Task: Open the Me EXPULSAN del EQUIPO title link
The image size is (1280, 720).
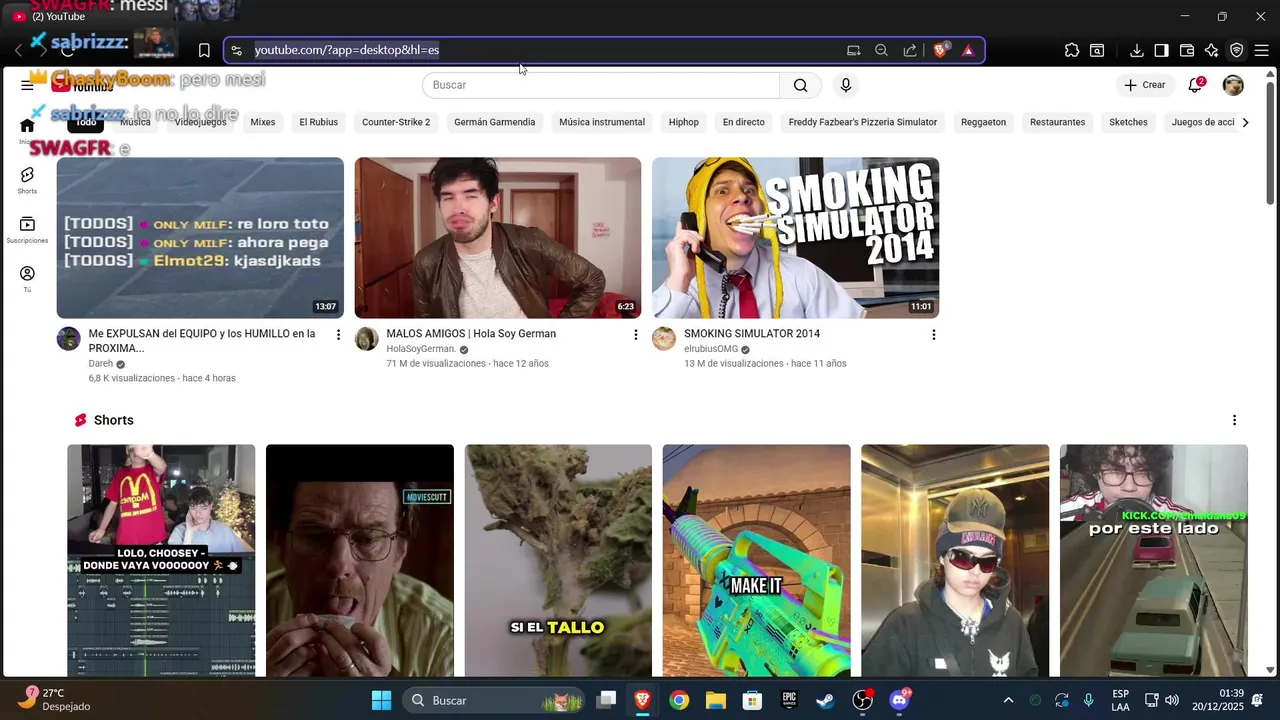Action: pos(202,341)
